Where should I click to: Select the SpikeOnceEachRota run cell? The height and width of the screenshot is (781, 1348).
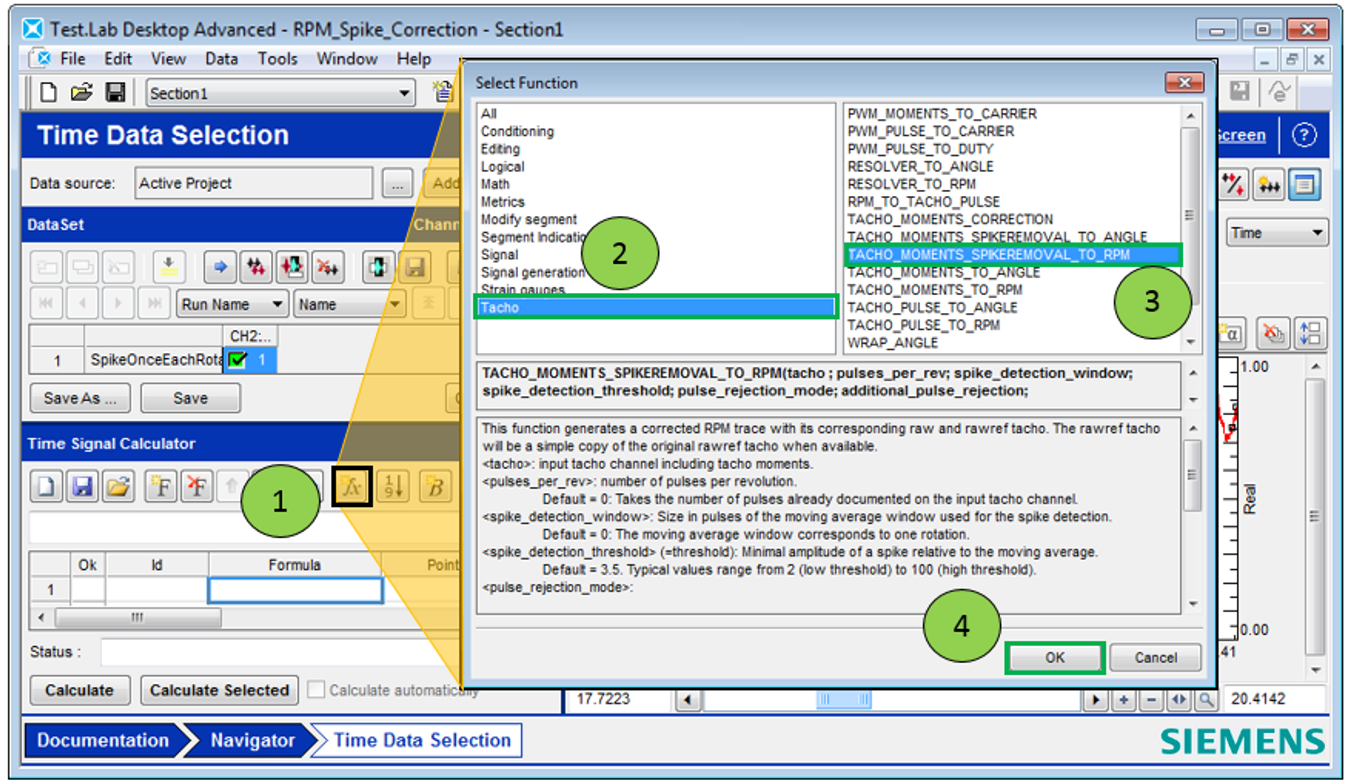click(155, 360)
